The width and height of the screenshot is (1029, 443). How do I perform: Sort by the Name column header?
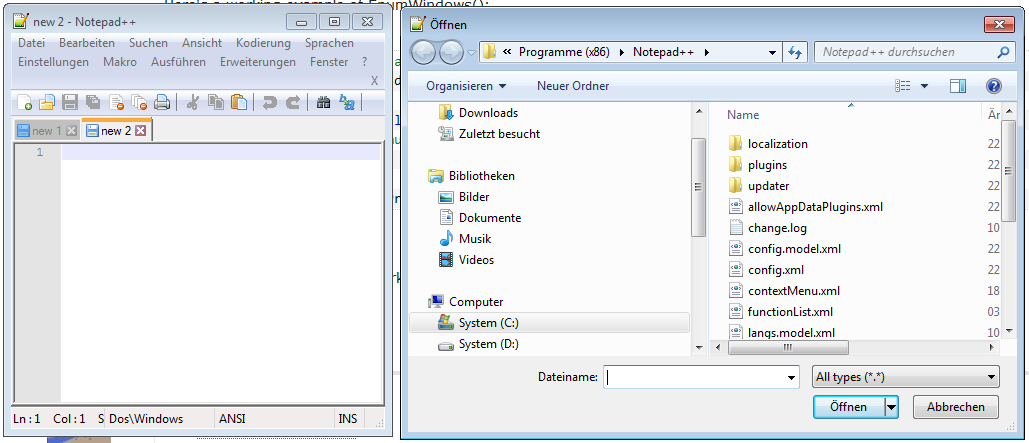pos(743,115)
